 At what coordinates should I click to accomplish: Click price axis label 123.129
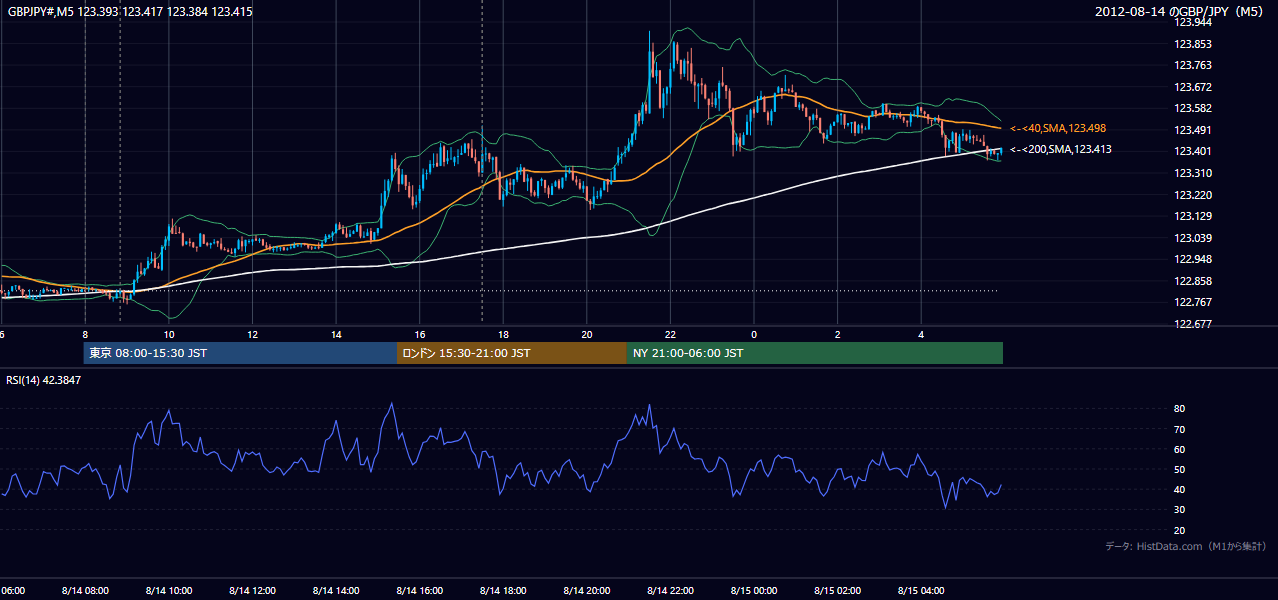click(x=1192, y=216)
